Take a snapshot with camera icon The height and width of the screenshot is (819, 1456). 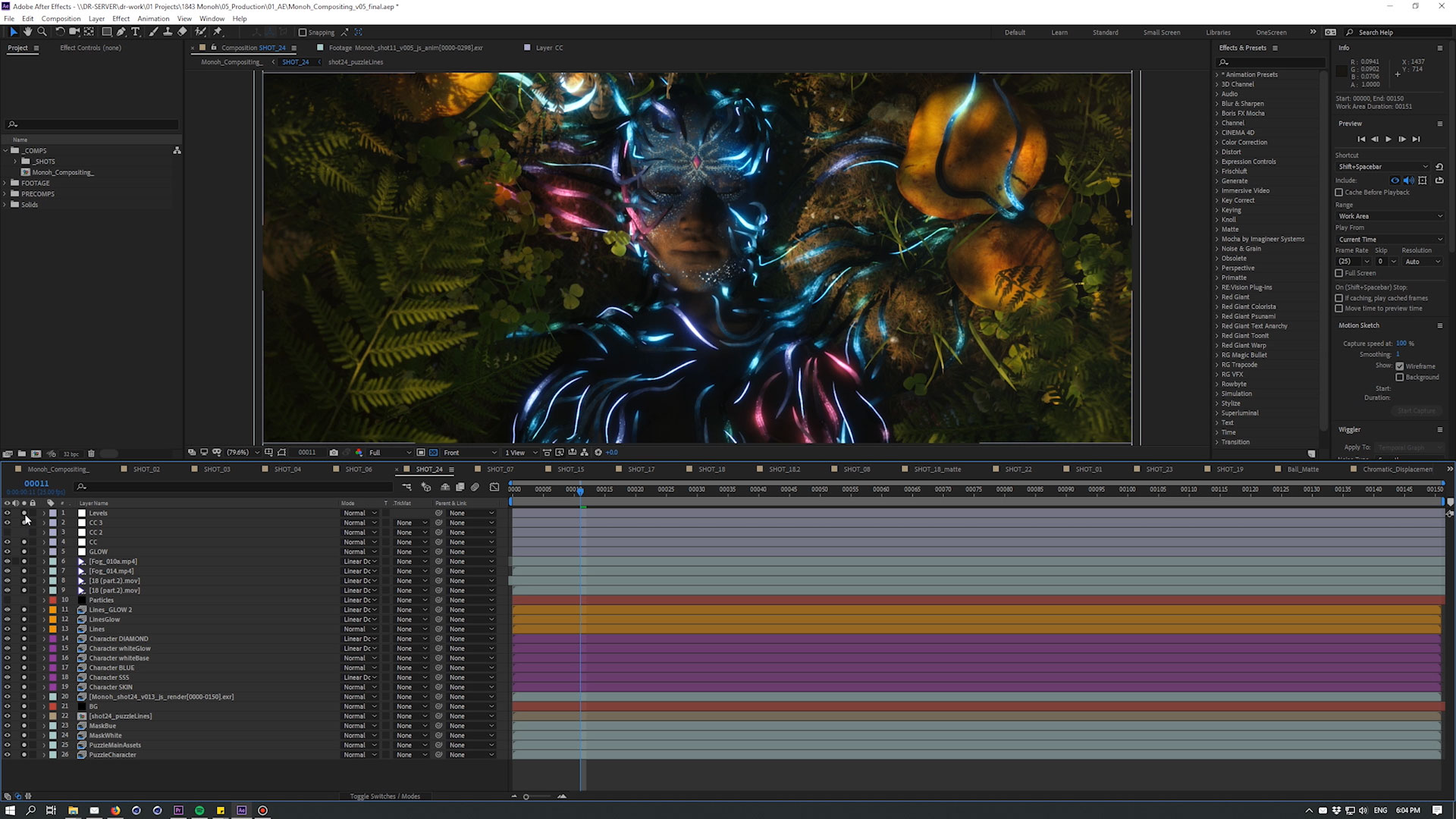click(x=334, y=453)
